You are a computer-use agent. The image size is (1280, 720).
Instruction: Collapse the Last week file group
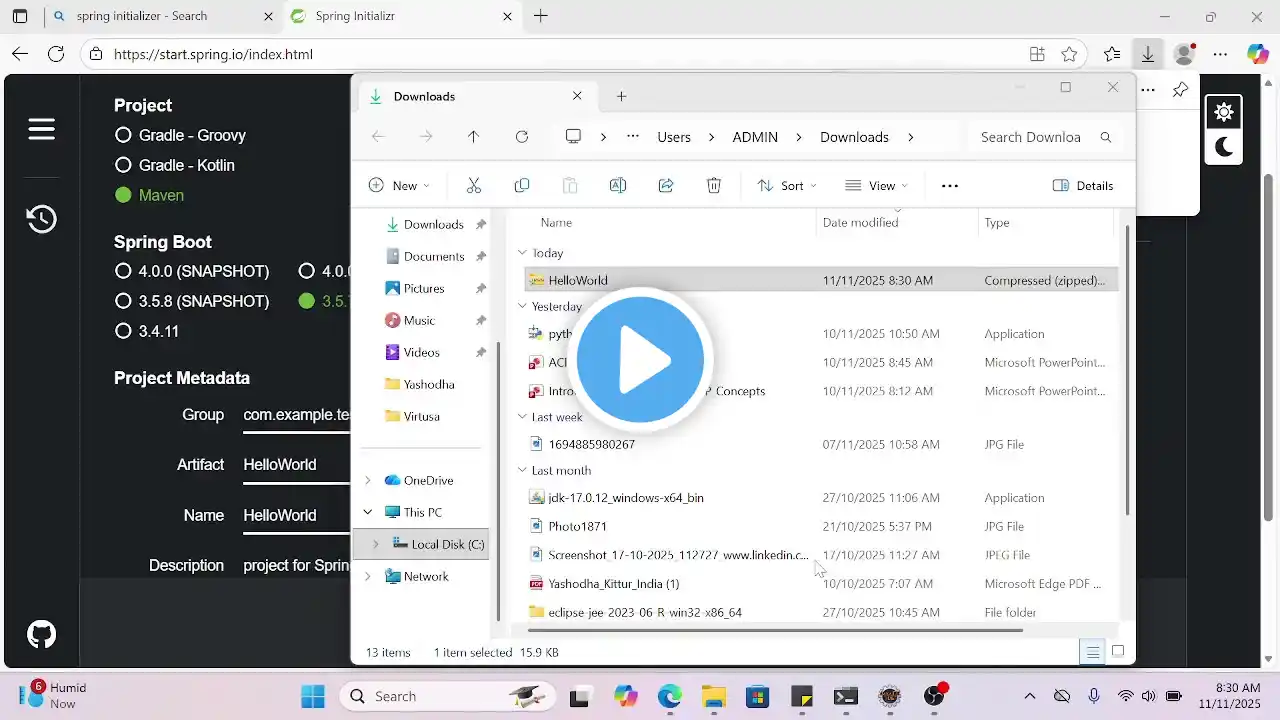522,417
